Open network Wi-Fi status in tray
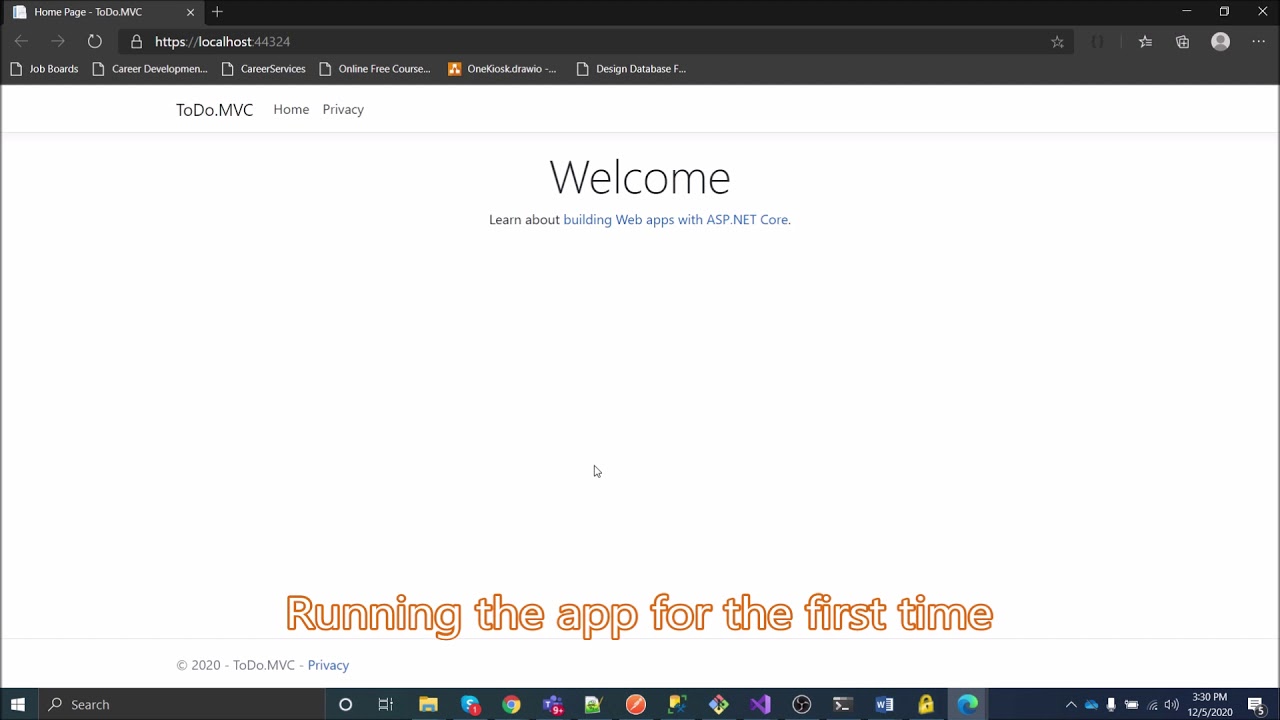 click(1152, 705)
